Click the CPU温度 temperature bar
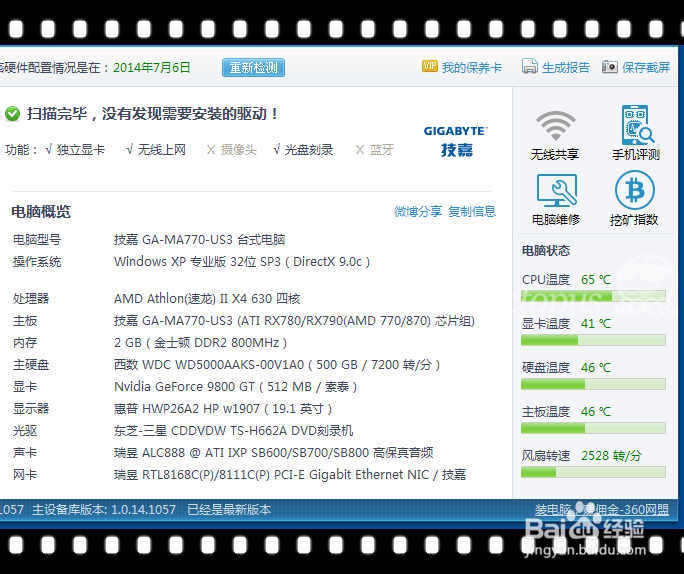Viewport: 684px width, 574px height. coord(593,297)
